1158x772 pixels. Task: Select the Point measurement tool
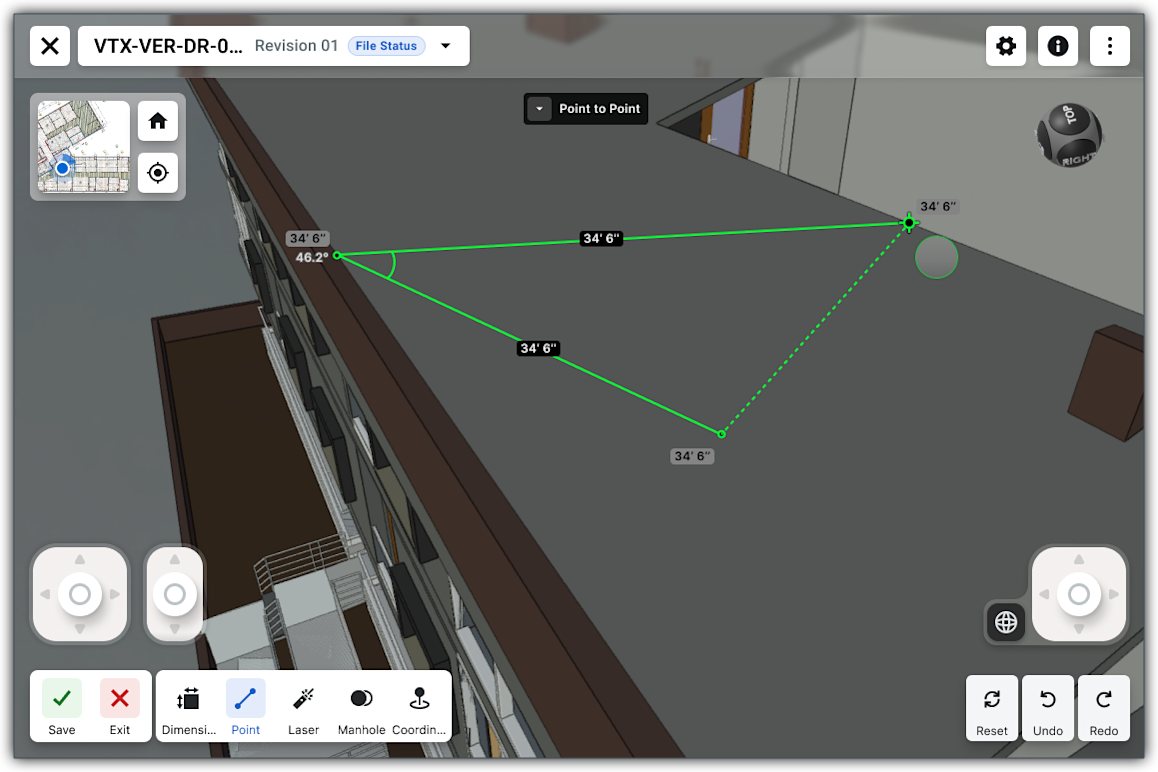click(246, 708)
